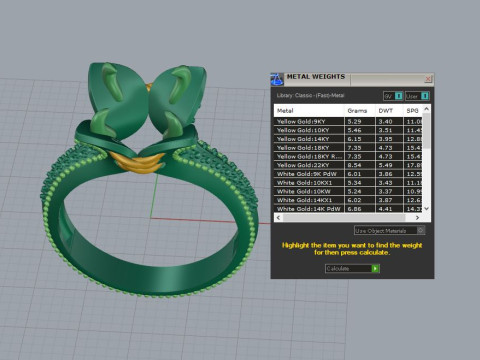480x360 pixels.
Task: Select the Yellow Gold:14KY row
Action: (x=348, y=139)
